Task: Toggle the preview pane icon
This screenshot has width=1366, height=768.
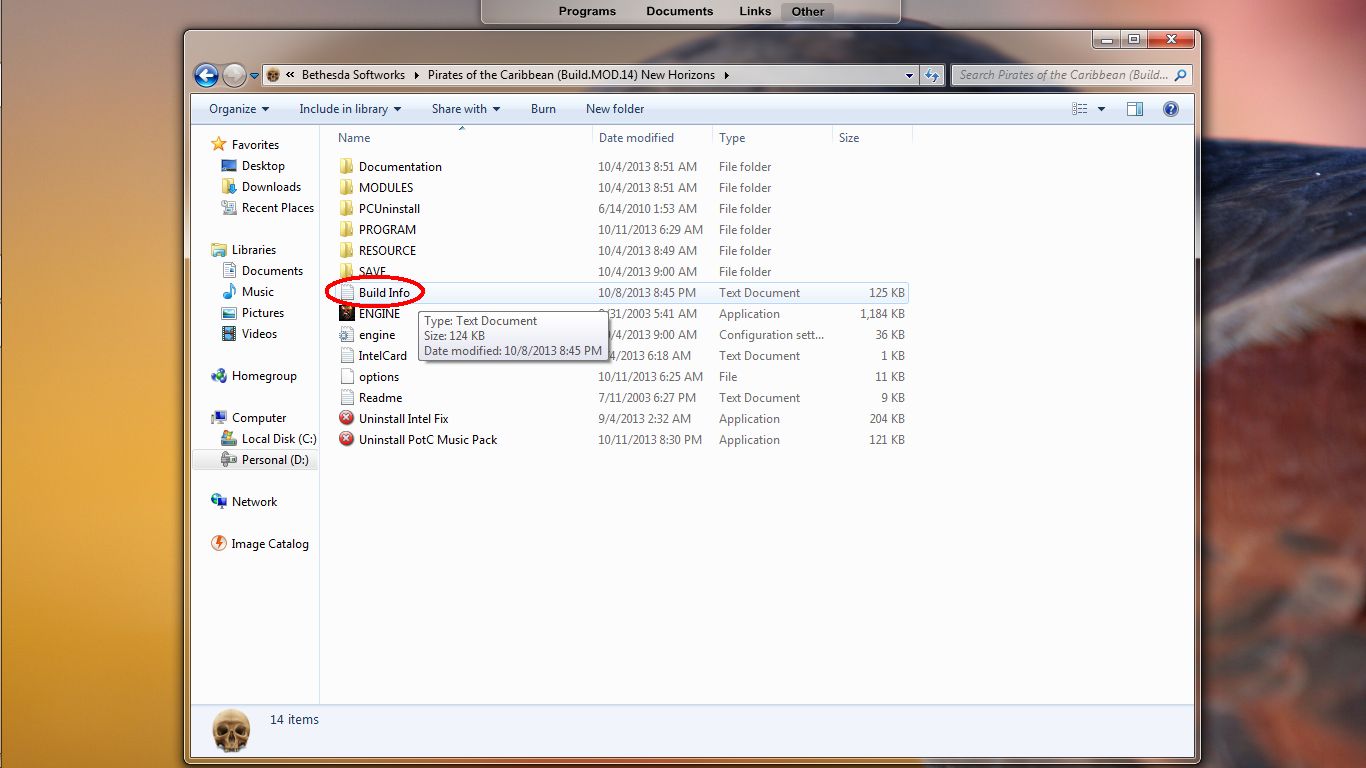Action: pyautogui.click(x=1135, y=109)
